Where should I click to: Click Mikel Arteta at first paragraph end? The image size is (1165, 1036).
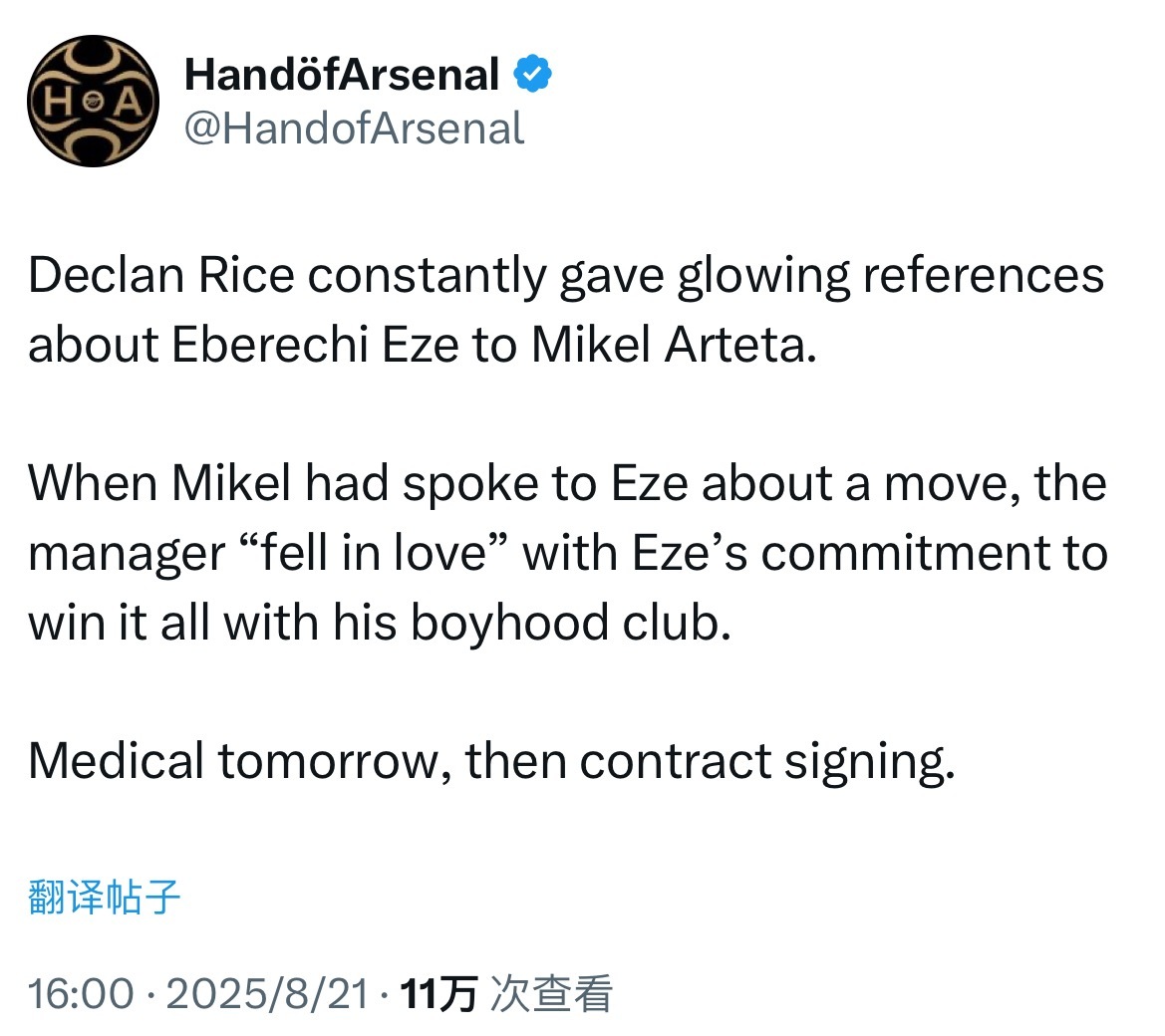(674, 345)
